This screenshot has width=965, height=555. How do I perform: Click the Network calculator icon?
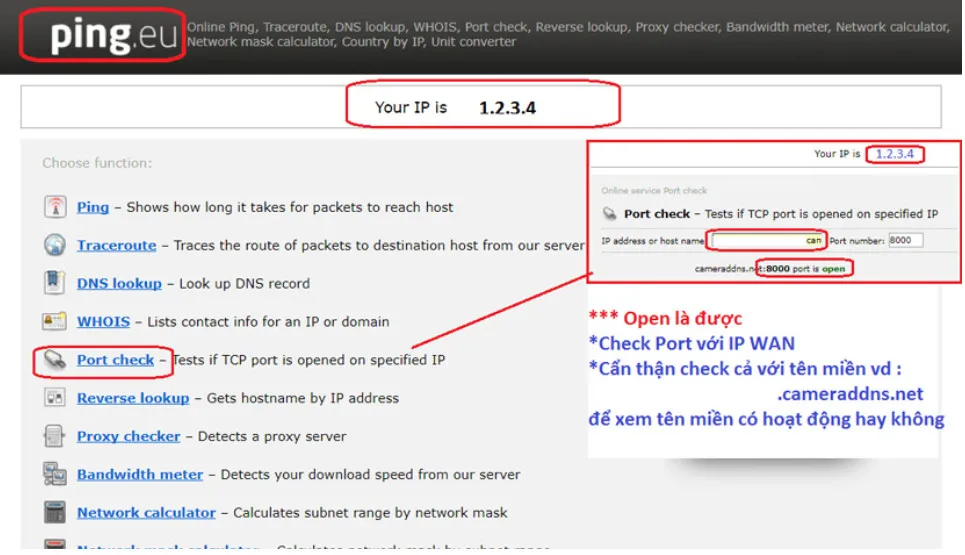[55, 512]
